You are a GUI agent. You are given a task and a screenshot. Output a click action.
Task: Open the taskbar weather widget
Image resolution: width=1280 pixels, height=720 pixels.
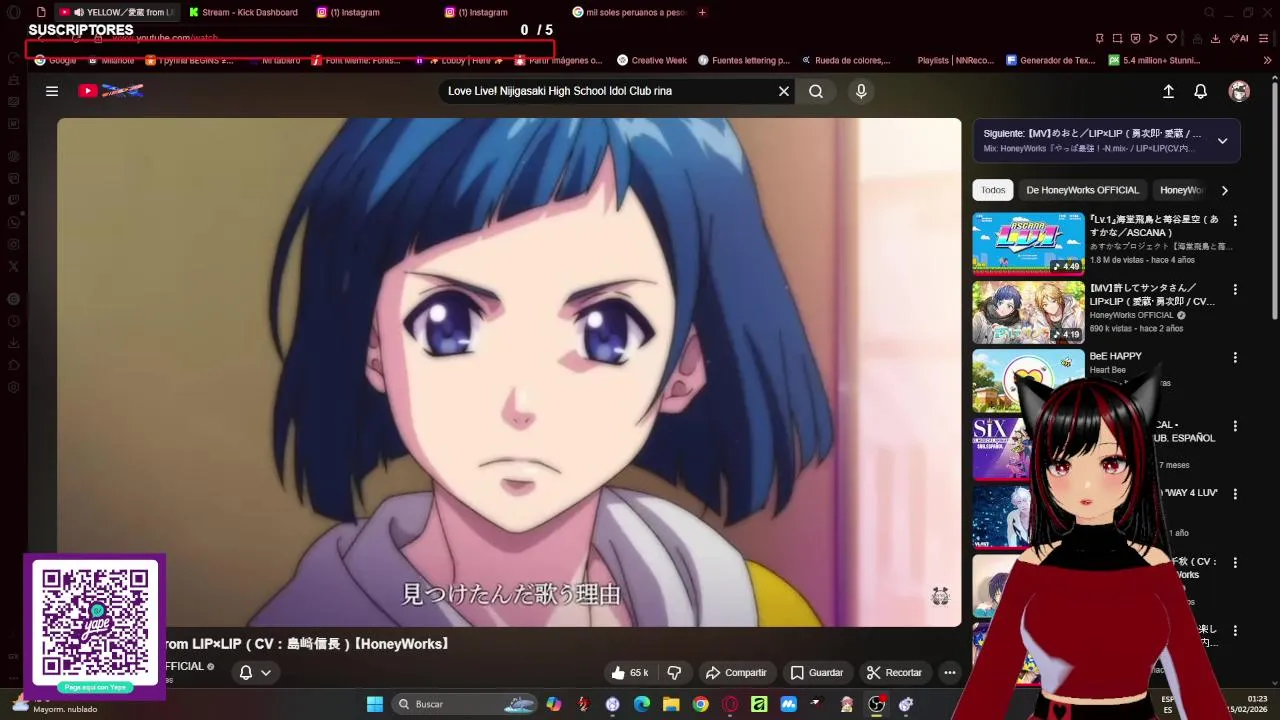click(55, 704)
